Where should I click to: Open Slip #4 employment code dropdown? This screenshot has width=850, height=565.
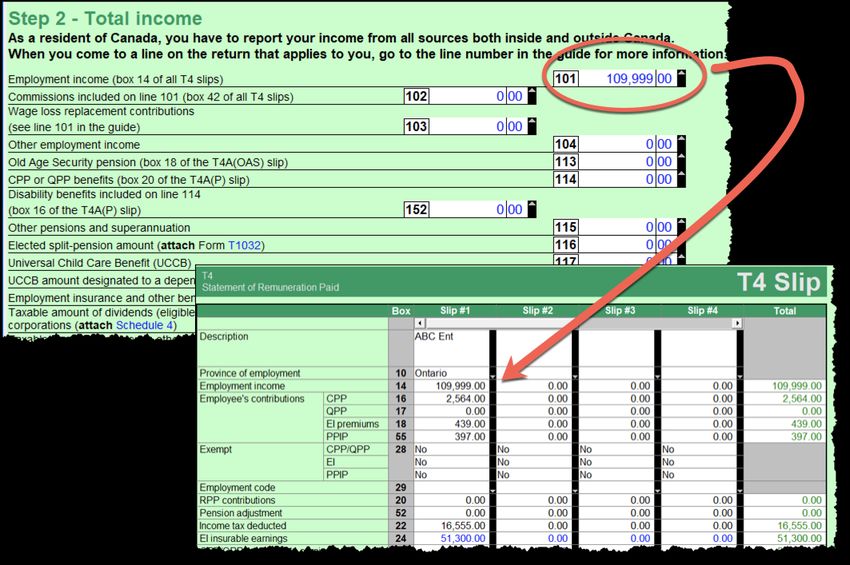click(740, 490)
